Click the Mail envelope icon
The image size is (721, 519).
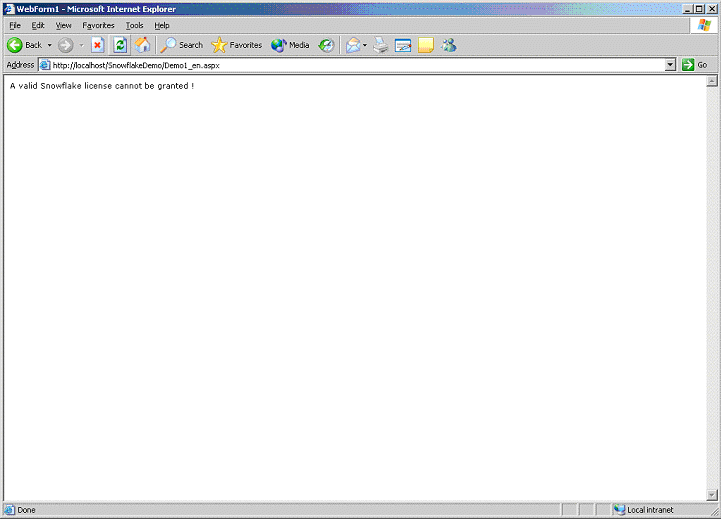(x=353, y=45)
